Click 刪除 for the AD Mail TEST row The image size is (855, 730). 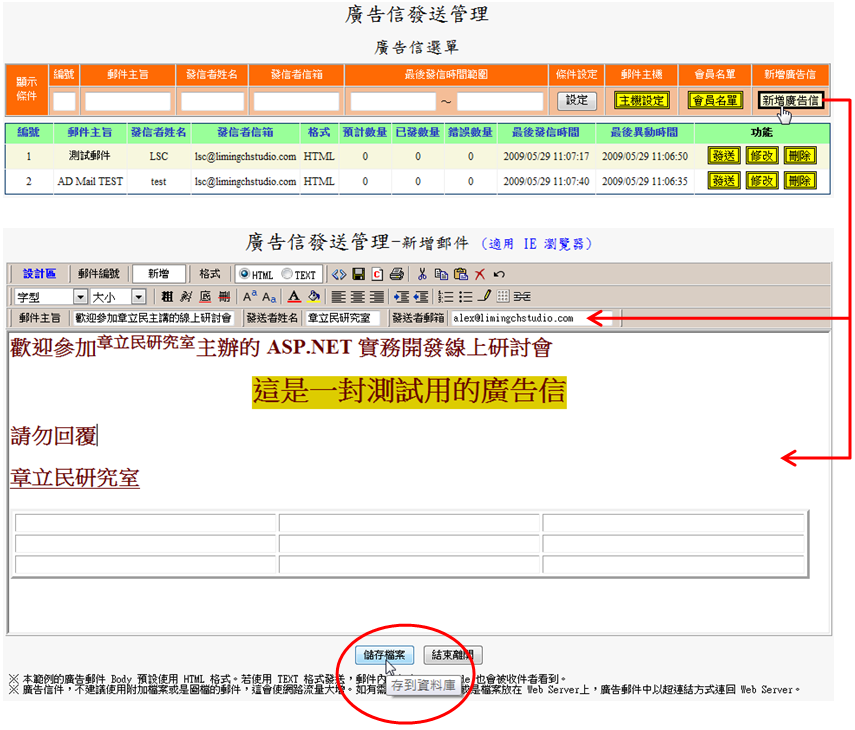pyautogui.click(x=800, y=181)
